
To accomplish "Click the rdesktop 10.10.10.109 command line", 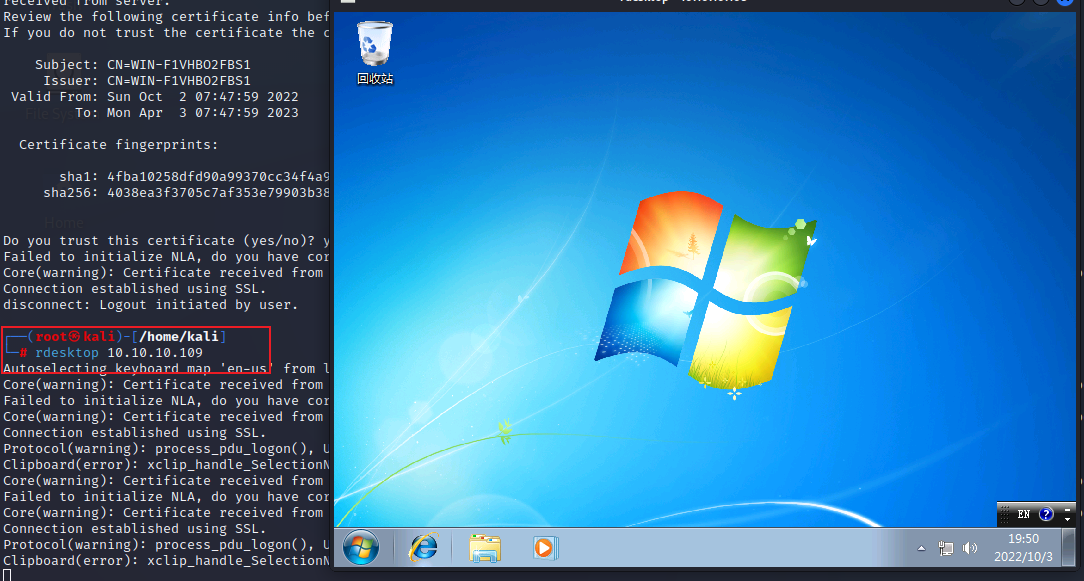I will 118,353.
